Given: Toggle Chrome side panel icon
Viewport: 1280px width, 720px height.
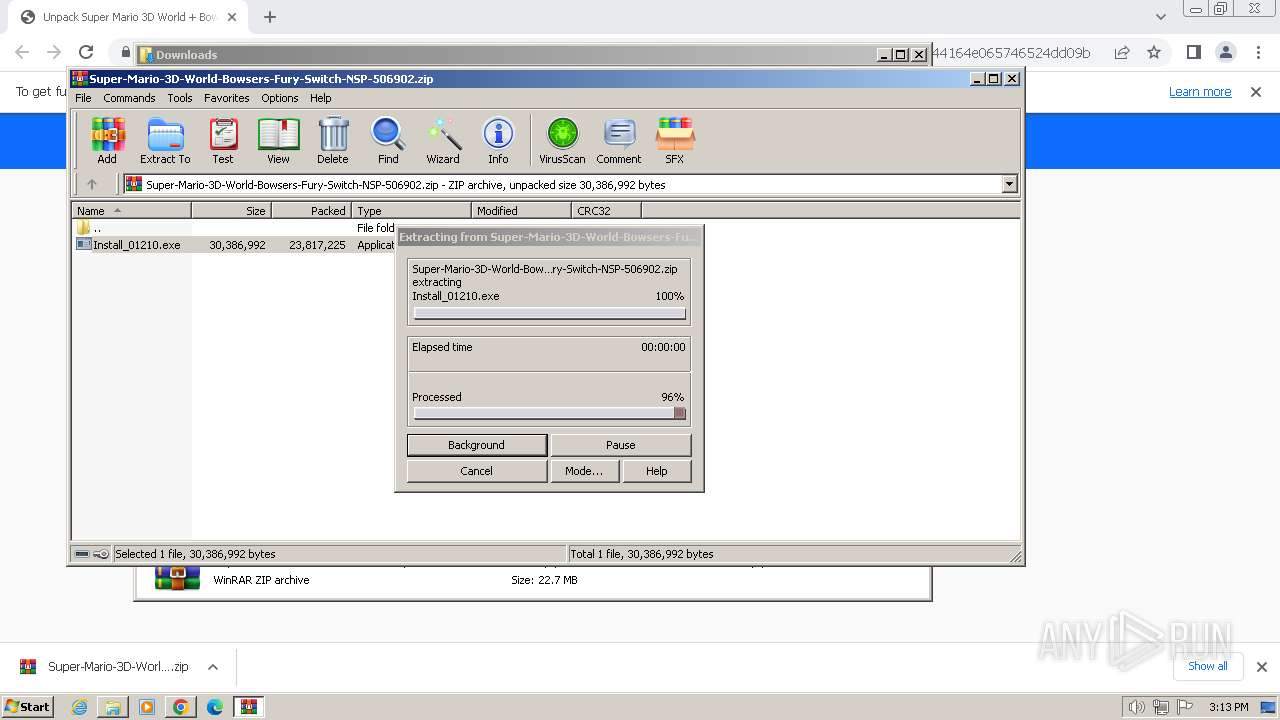Looking at the screenshot, I should click(x=1193, y=52).
